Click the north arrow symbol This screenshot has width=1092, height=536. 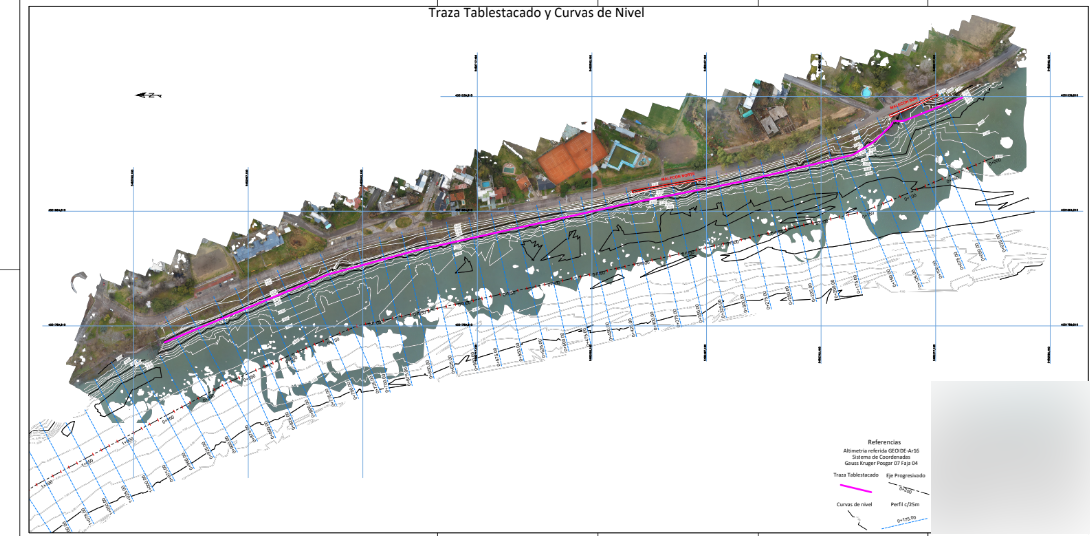coord(149,95)
